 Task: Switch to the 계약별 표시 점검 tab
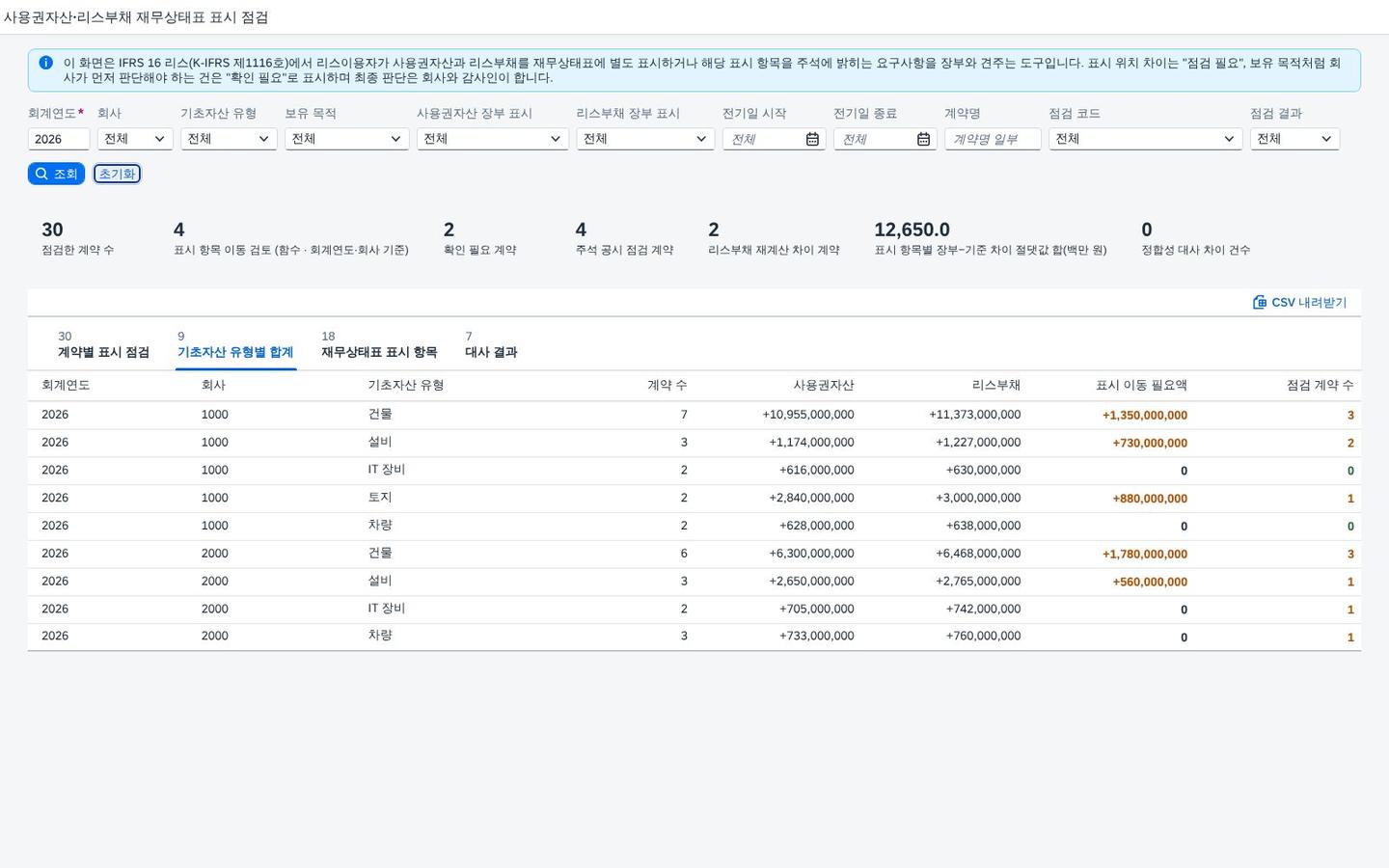pyautogui.click(x=103, y=344)
